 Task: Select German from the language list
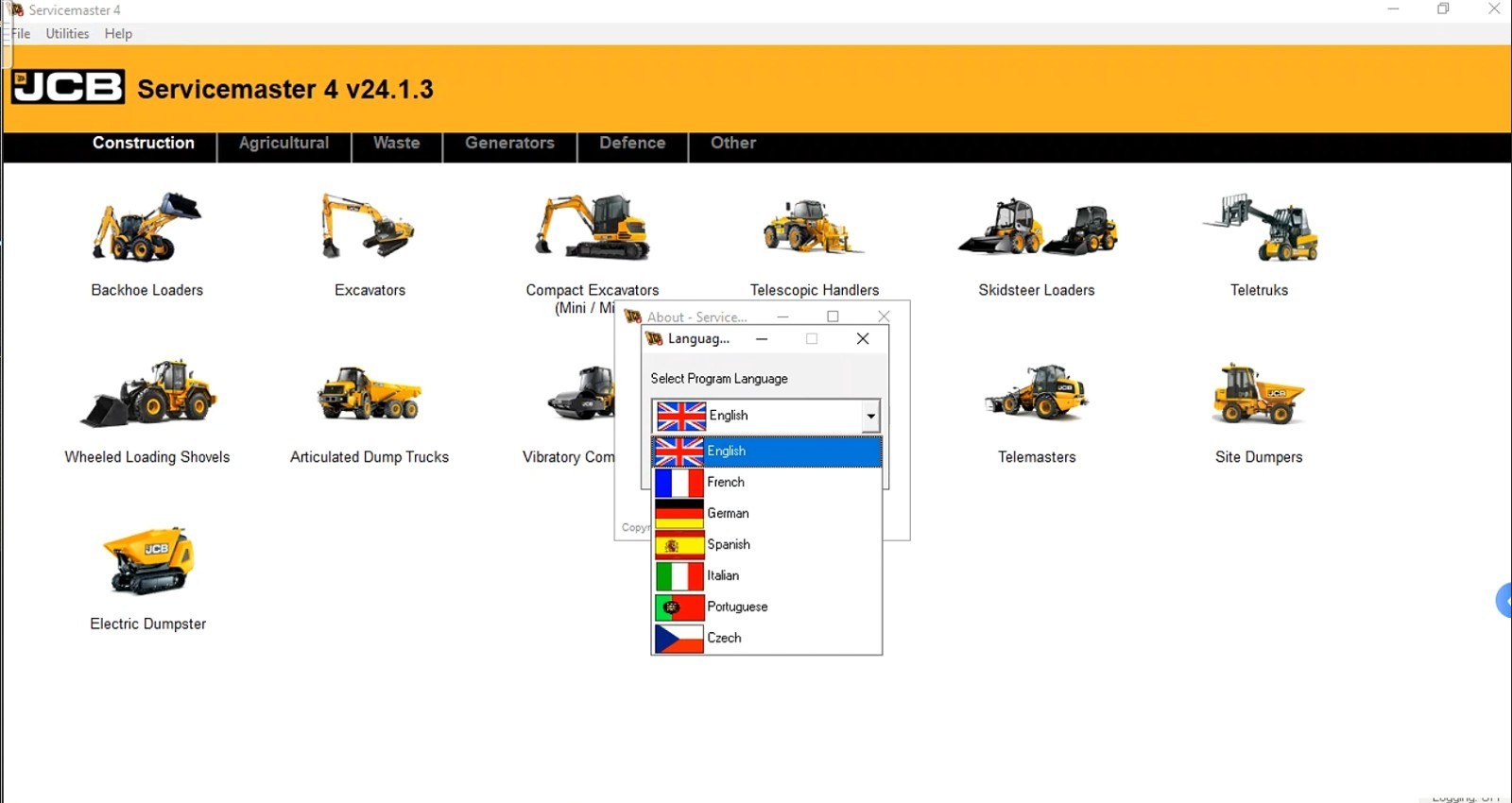[766, 514]
